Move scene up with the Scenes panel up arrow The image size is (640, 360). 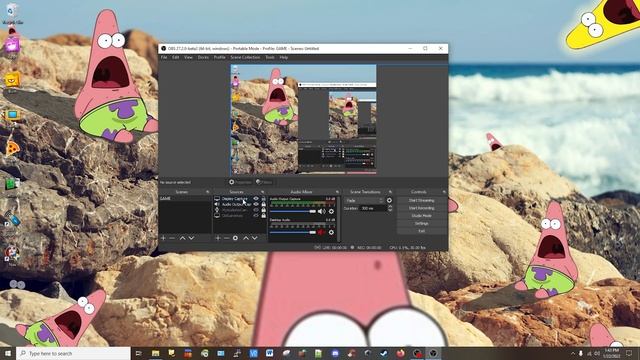tap(182, 238)
